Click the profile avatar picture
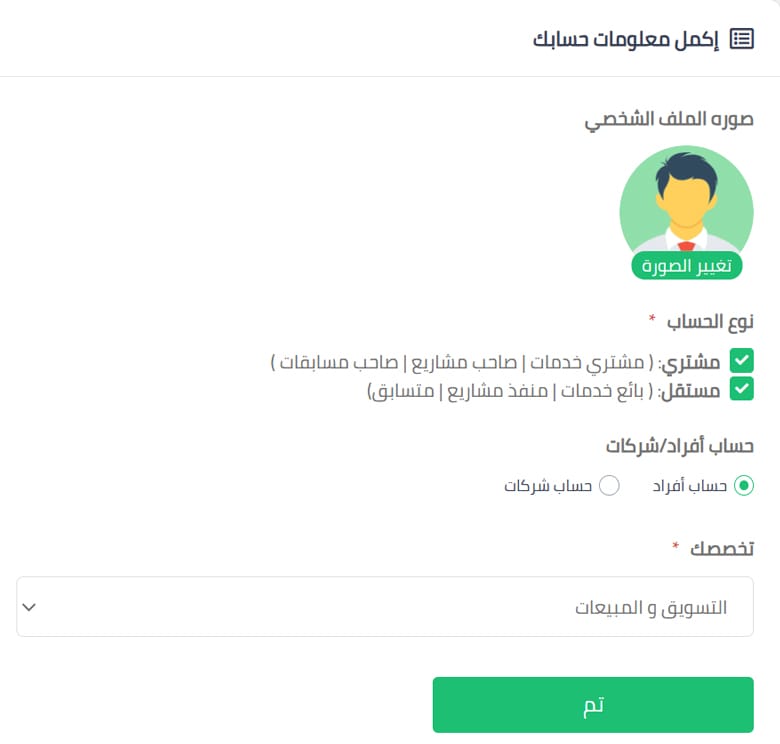 click(686, 205)
